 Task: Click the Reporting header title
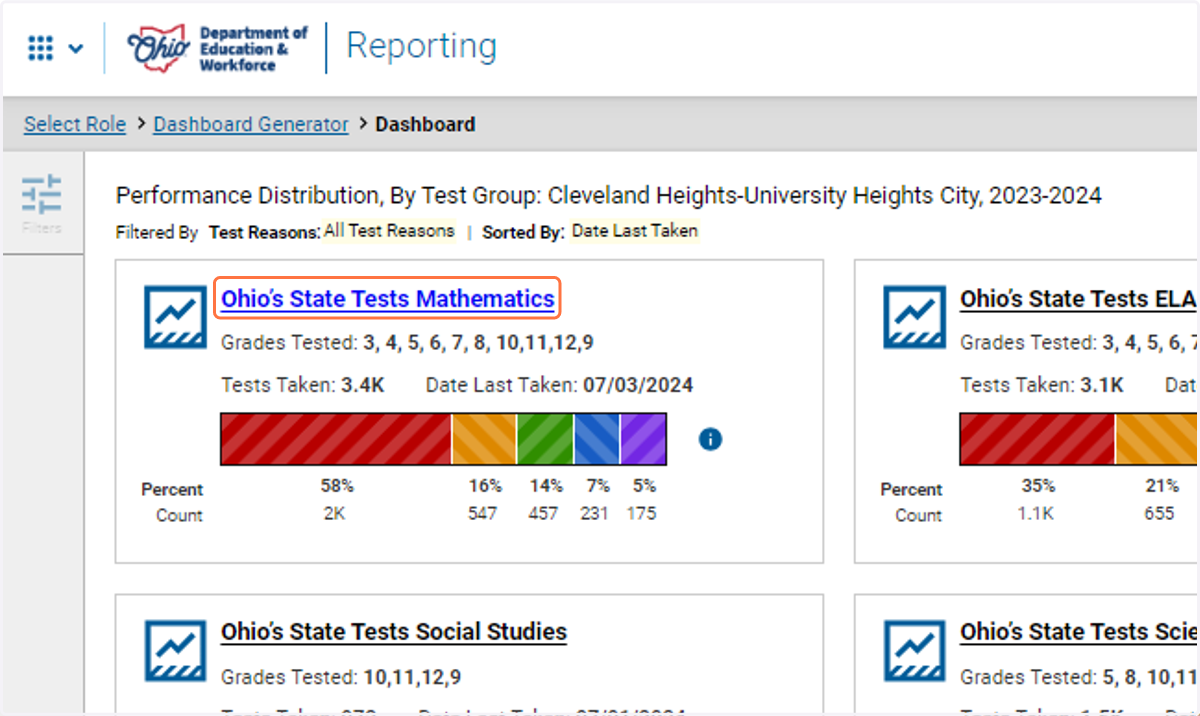pos(421,46)
